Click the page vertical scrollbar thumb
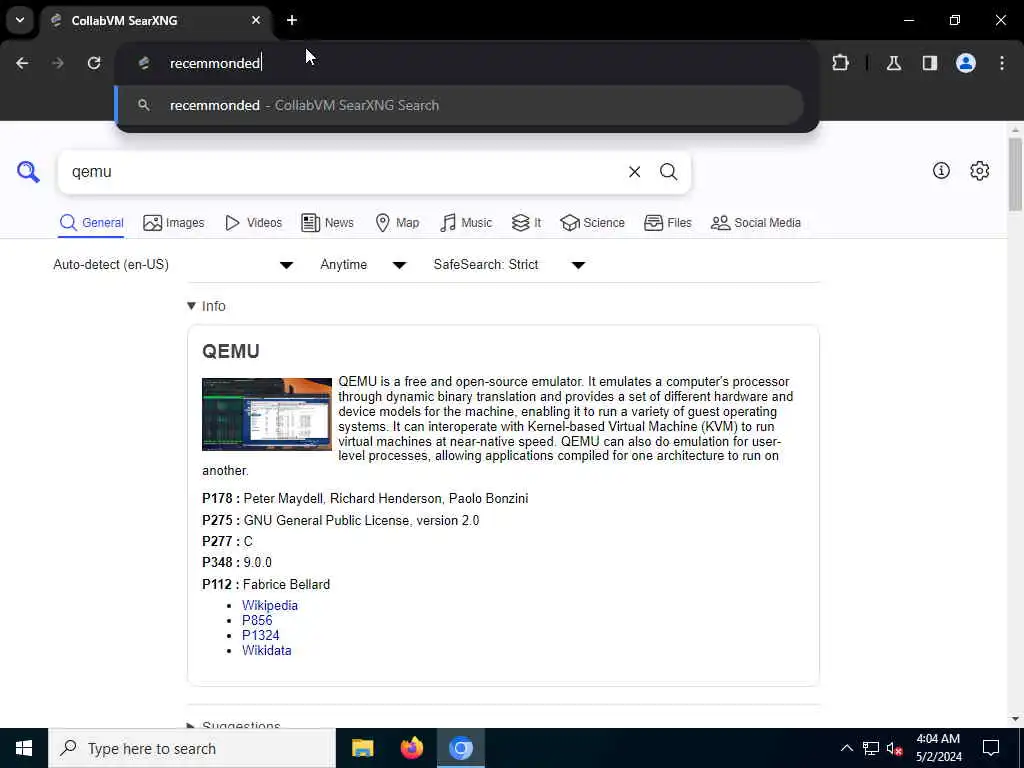The width and height of the screenshot is (1024, 768). 1014,174
